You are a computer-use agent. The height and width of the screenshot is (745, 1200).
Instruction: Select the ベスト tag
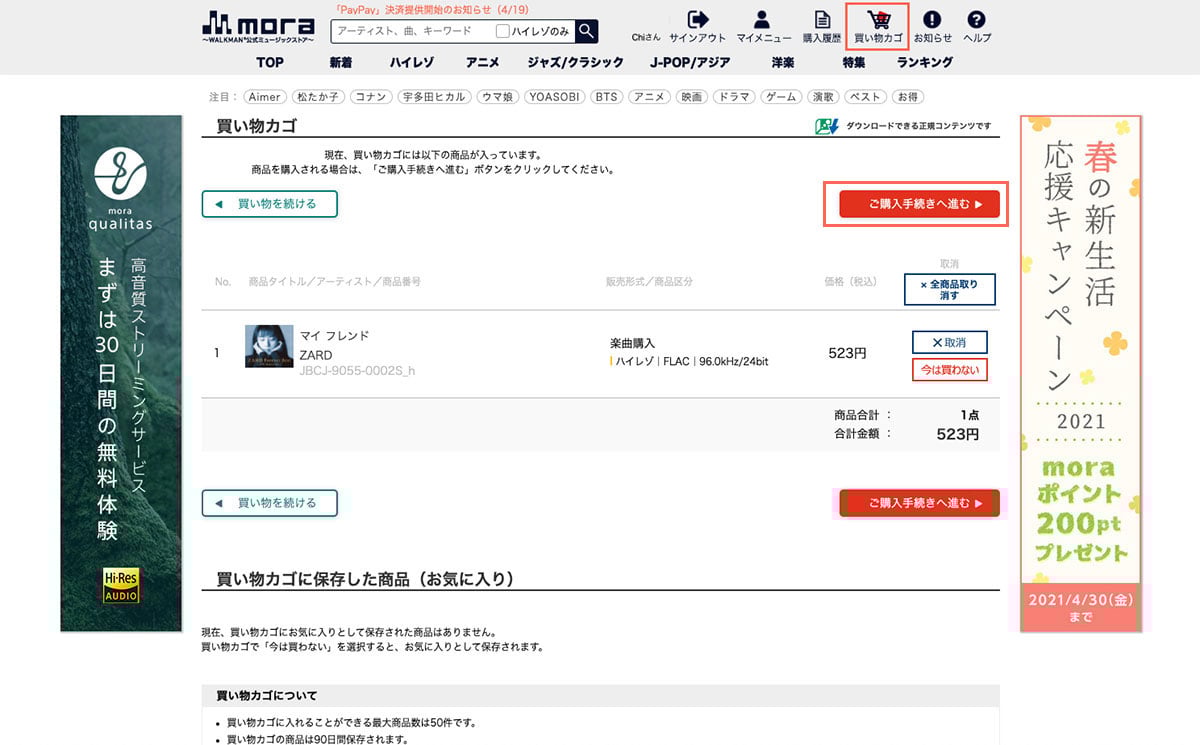pos(866,97)
